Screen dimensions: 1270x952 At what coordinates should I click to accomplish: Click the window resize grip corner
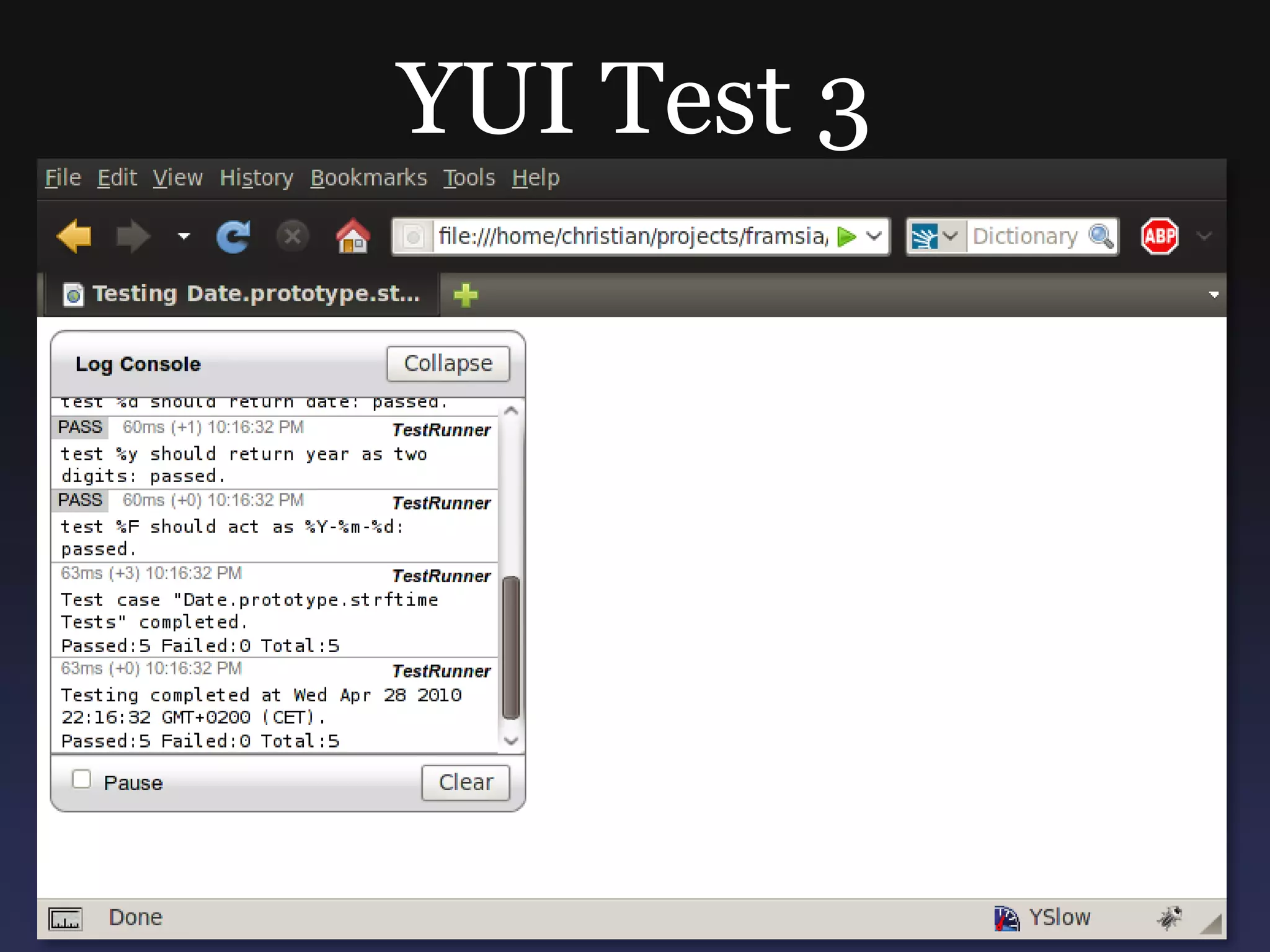(1211, 923)
